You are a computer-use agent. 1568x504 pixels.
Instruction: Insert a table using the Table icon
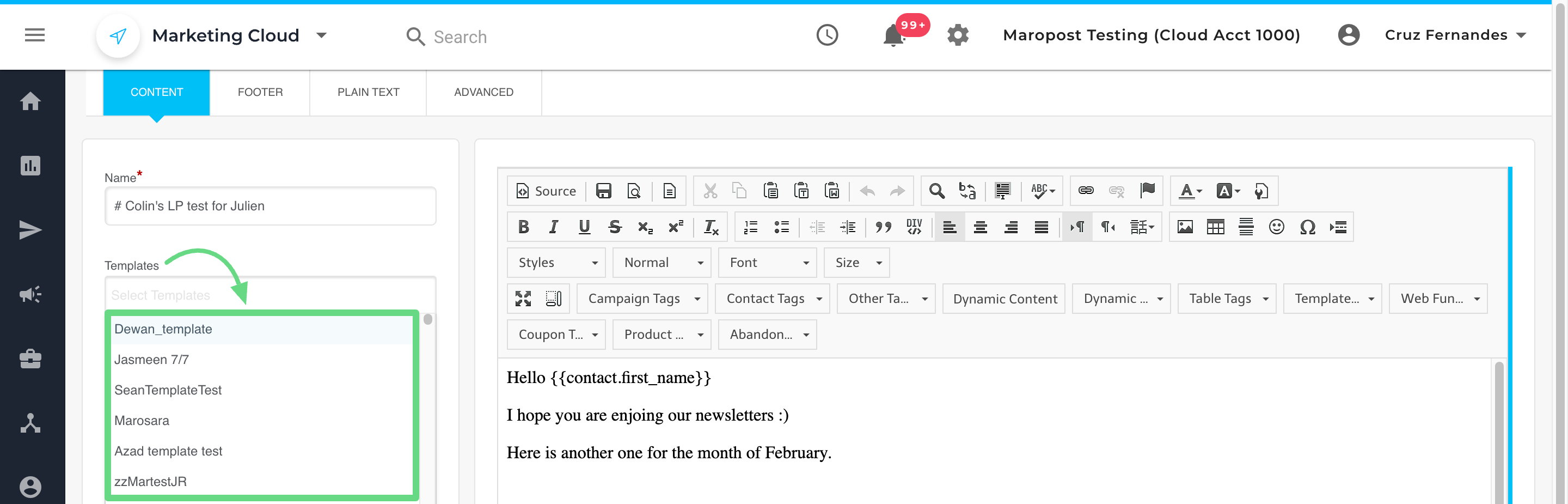[1215, 227]
